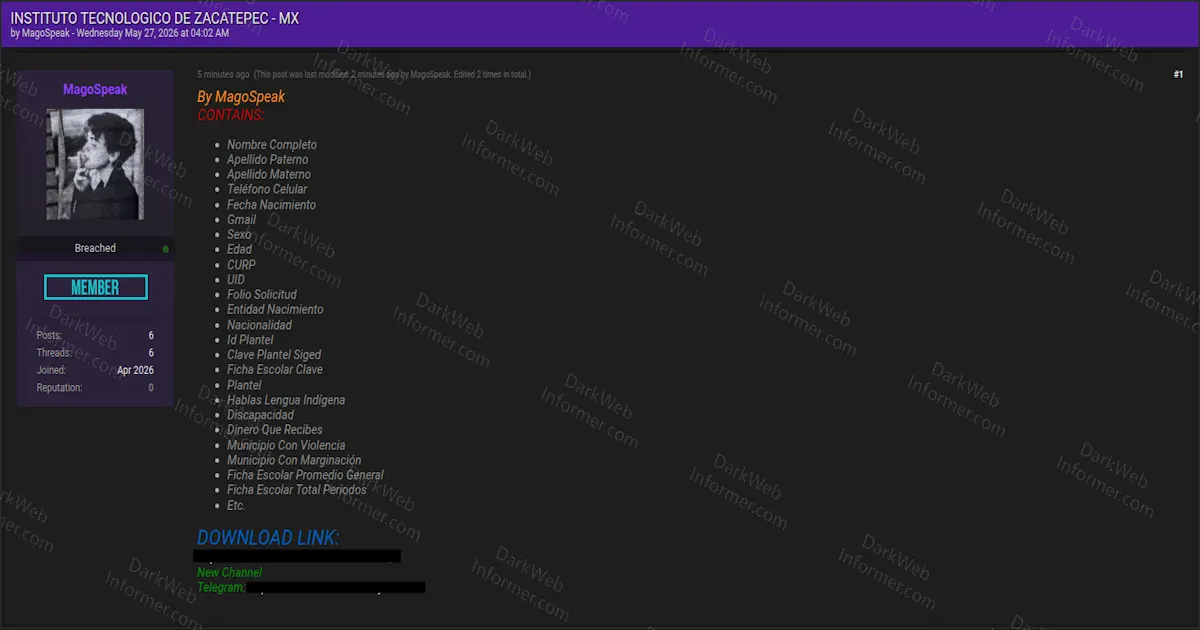Click the Breached user title
1200x630 pixels.
pyautogui.click(x=95, y=248)
